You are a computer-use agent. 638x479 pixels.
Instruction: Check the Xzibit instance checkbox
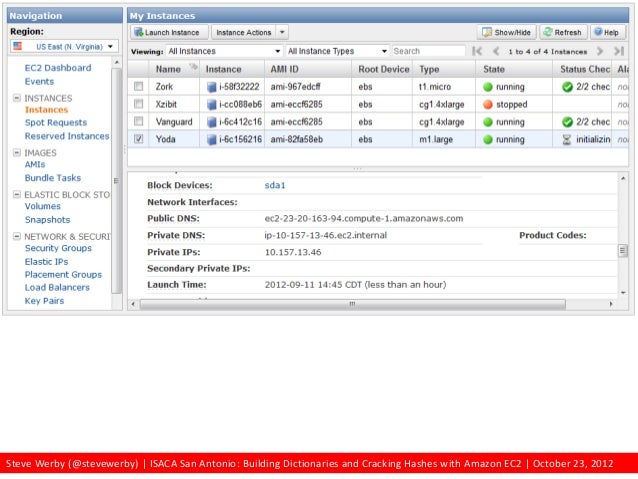point(139,104)
